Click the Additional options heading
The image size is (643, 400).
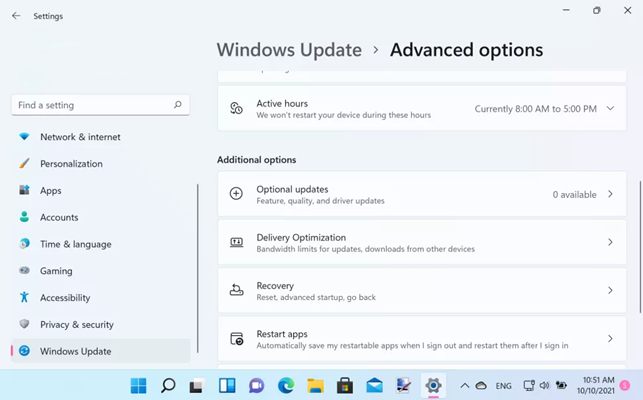click(x=256, y=160)
